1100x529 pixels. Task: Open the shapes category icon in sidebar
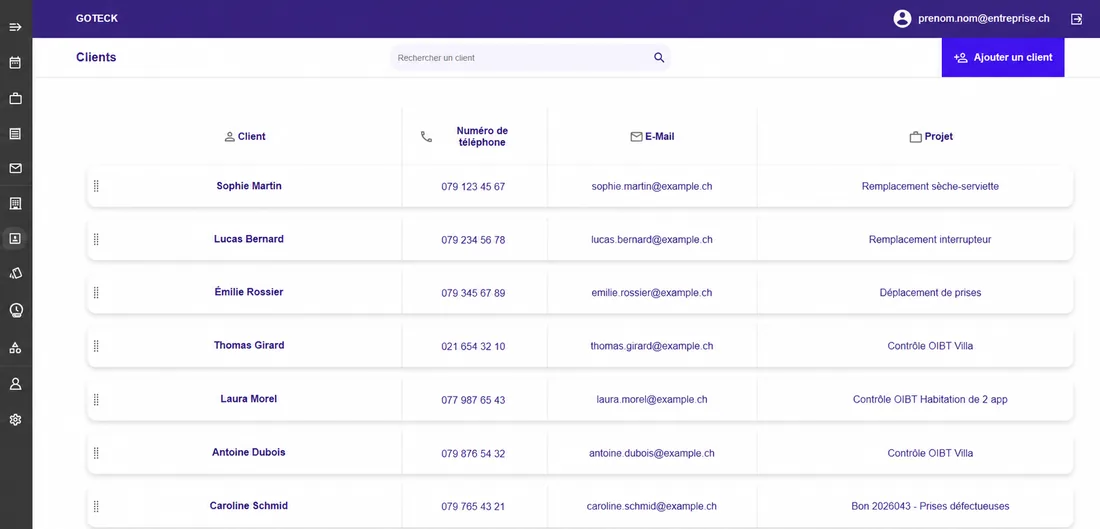tap(15, 347)
